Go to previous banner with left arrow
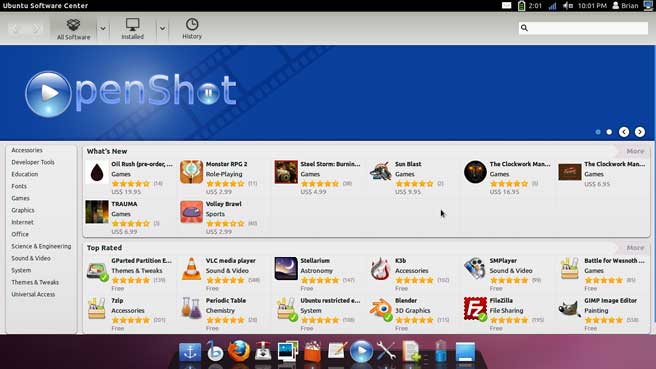This screenshot has height=369, width=656. point(624,132)
